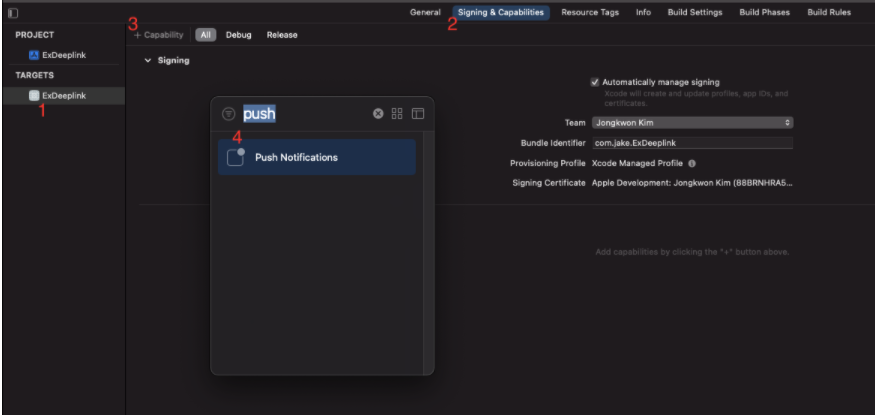875x415 pixels.
Task: Click the ExDeeplink project icon
Action: (33, 55)
